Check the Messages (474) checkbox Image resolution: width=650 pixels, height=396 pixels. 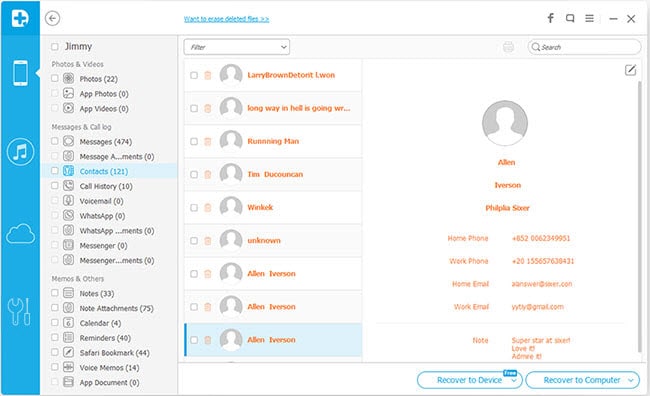point(55,141)
